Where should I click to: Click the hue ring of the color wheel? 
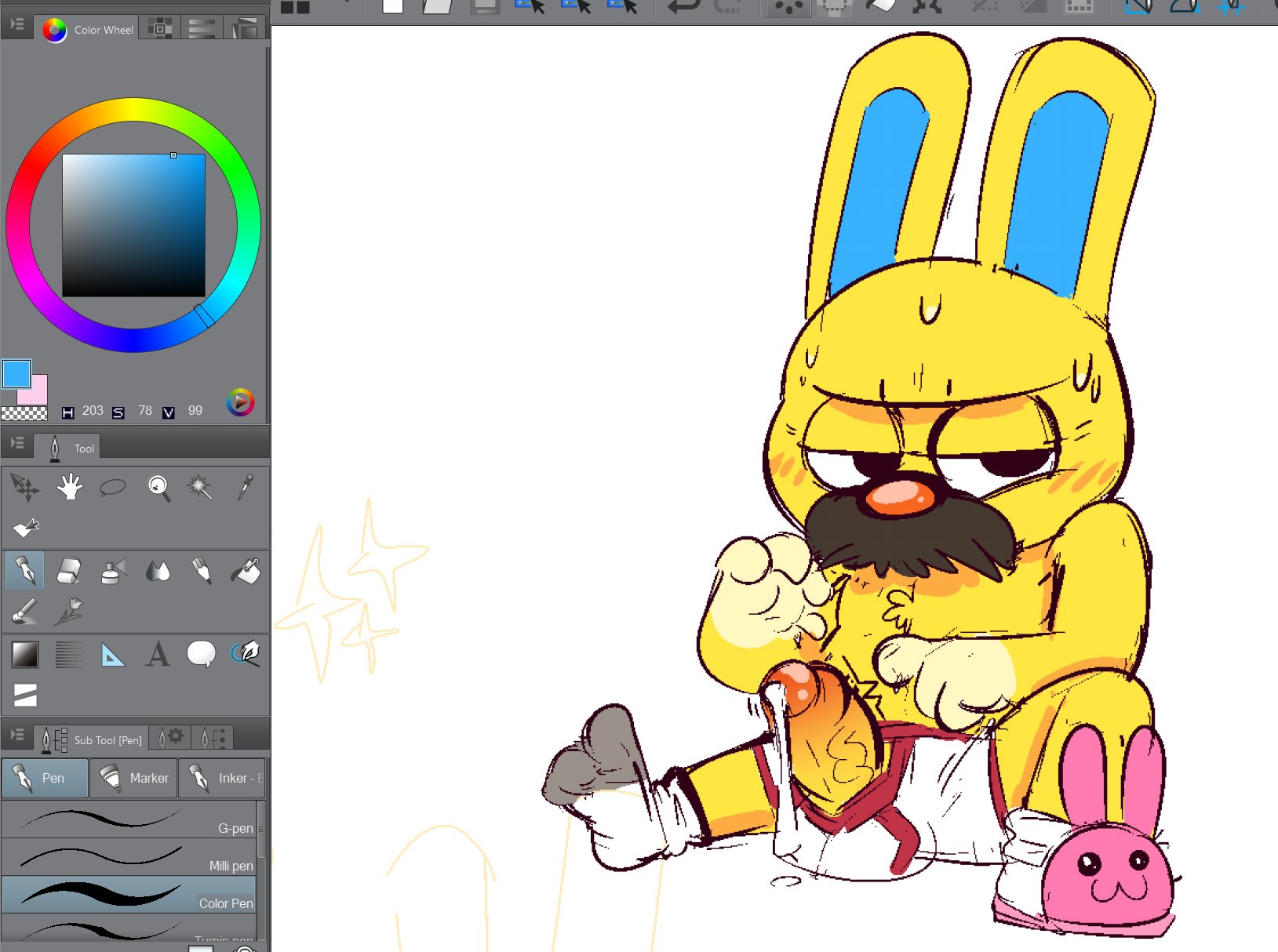tap(133, 110)
